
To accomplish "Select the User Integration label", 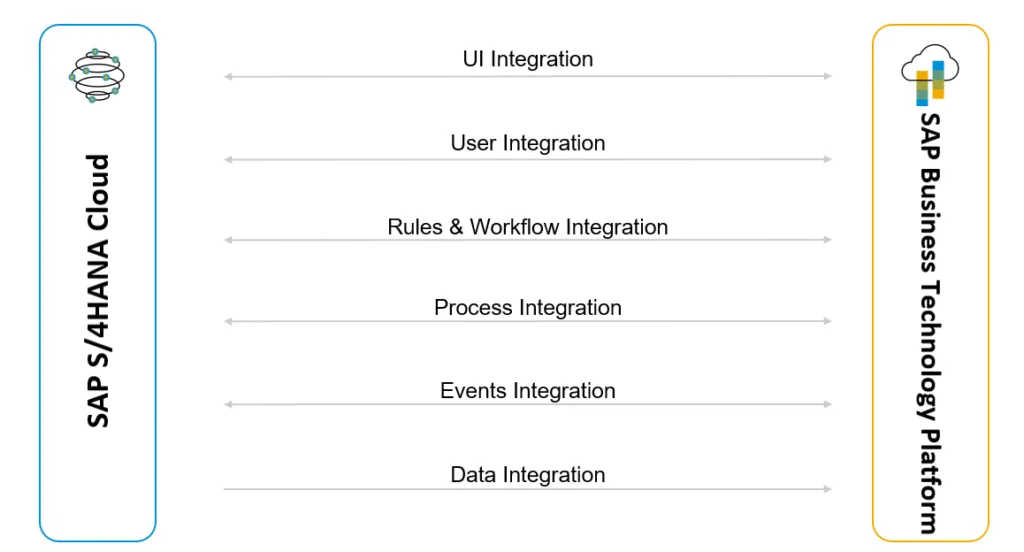I will coord(528,143).
